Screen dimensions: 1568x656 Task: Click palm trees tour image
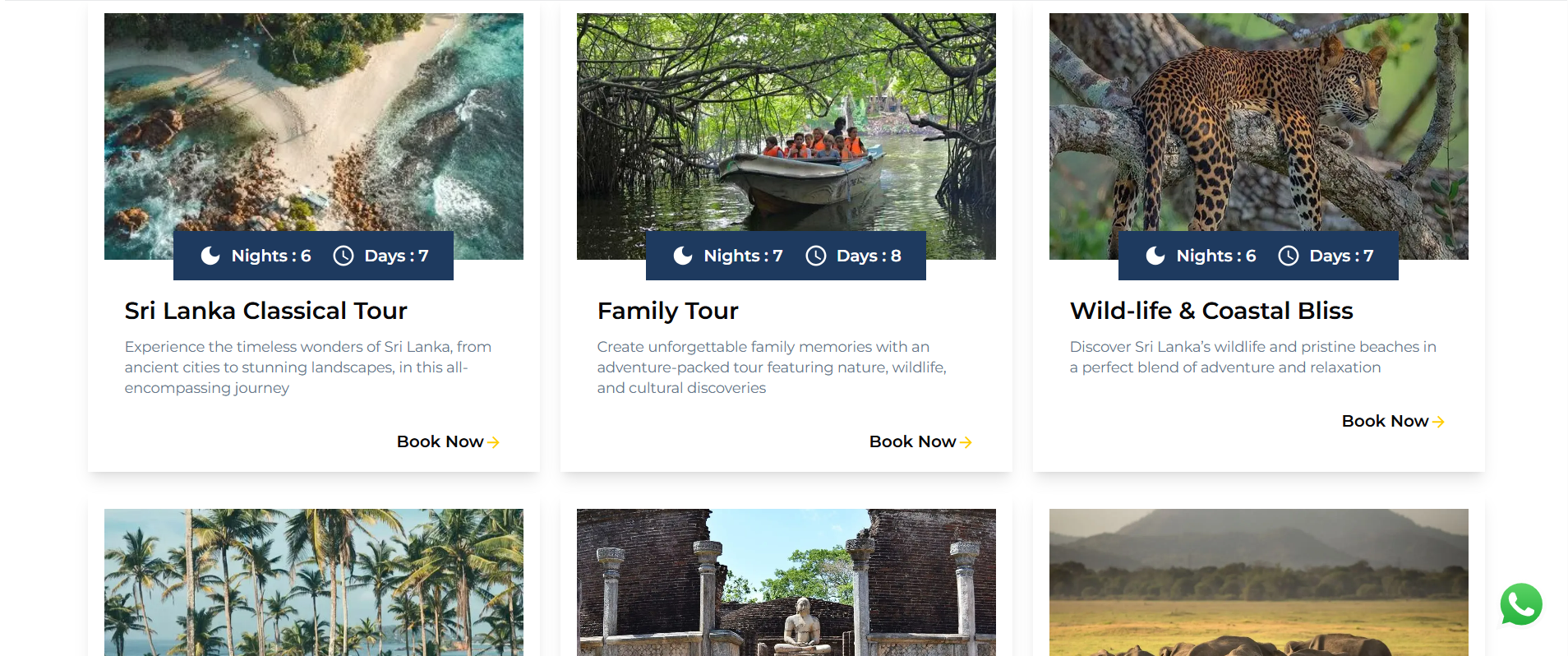pos(313,582)
